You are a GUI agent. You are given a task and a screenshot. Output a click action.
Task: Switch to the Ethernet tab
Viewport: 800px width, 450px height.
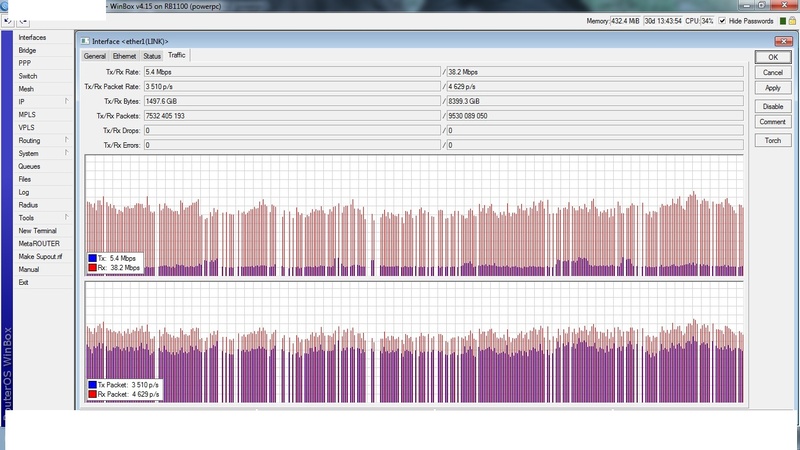[x=124, y=56]
